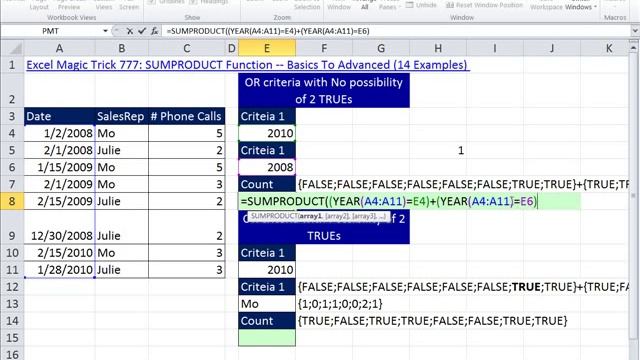Select row 1 header

12,65
